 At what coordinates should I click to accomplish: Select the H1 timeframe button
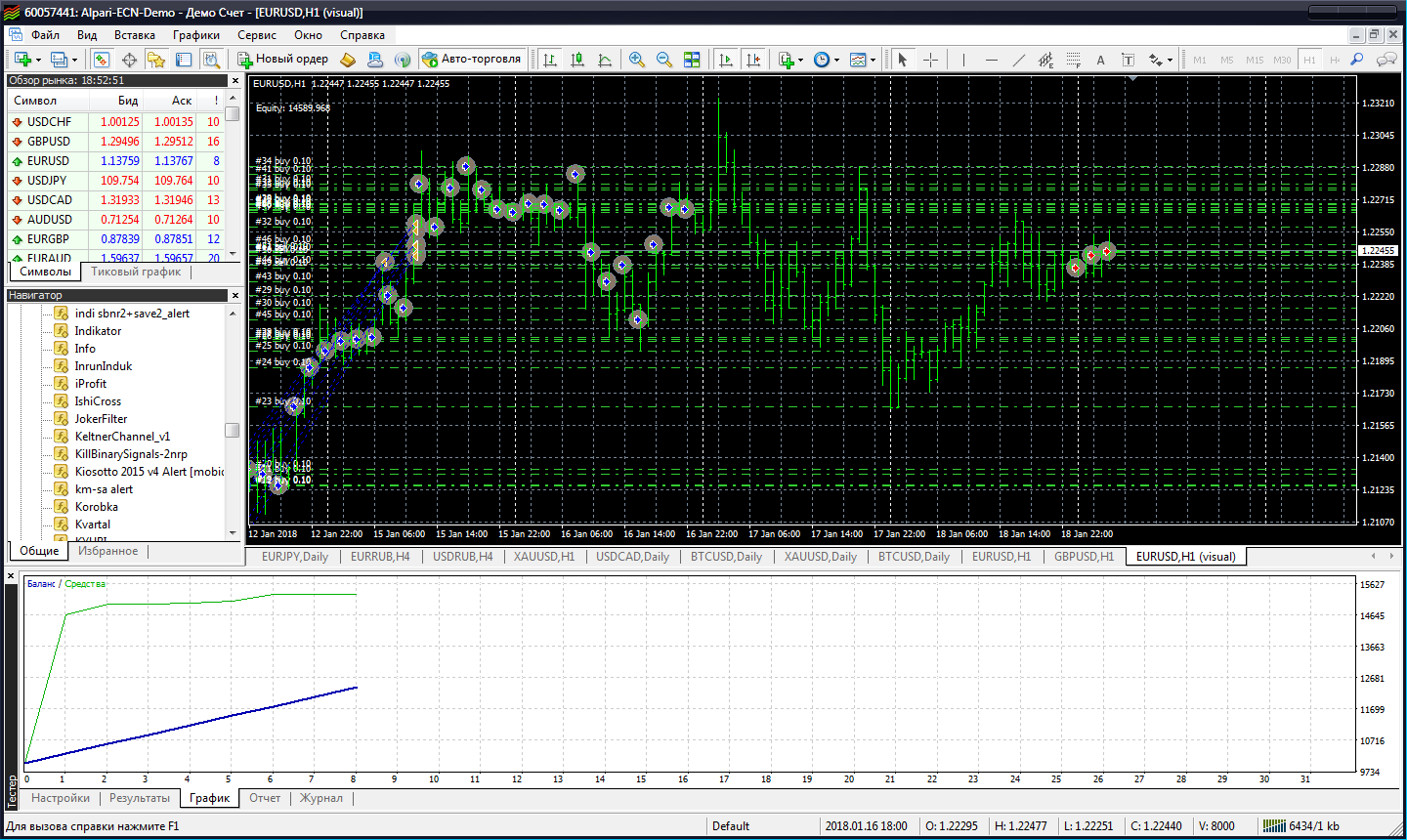click(x=1309, y=60)
